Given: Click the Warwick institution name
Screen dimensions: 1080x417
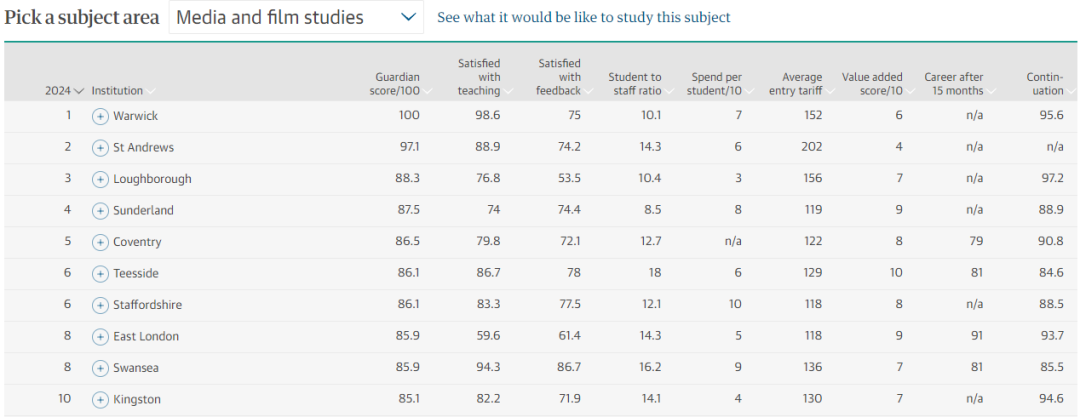Looking at the screenshot, I should 135,116.
